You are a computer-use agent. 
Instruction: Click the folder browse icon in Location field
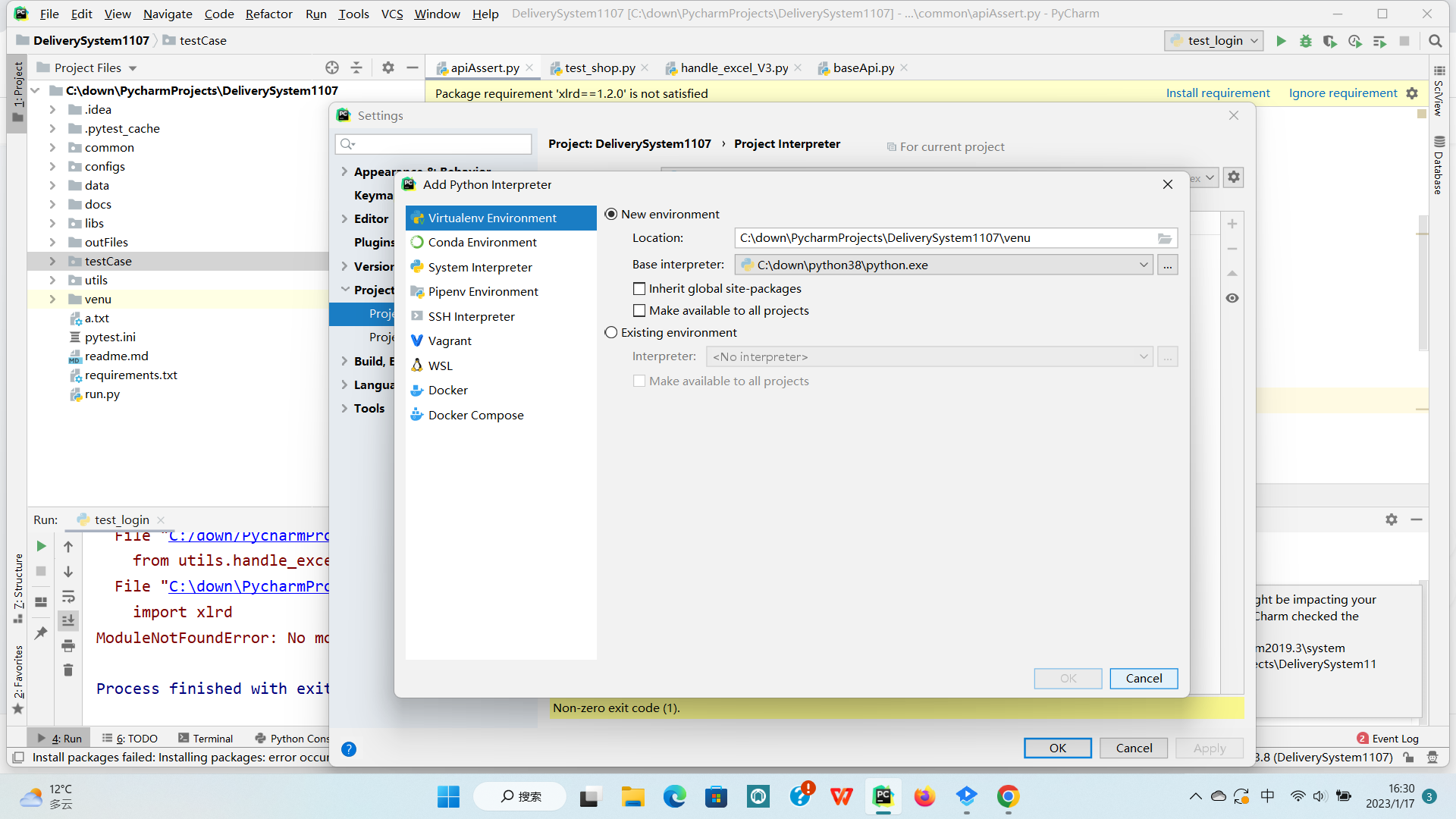(1165, 238)
